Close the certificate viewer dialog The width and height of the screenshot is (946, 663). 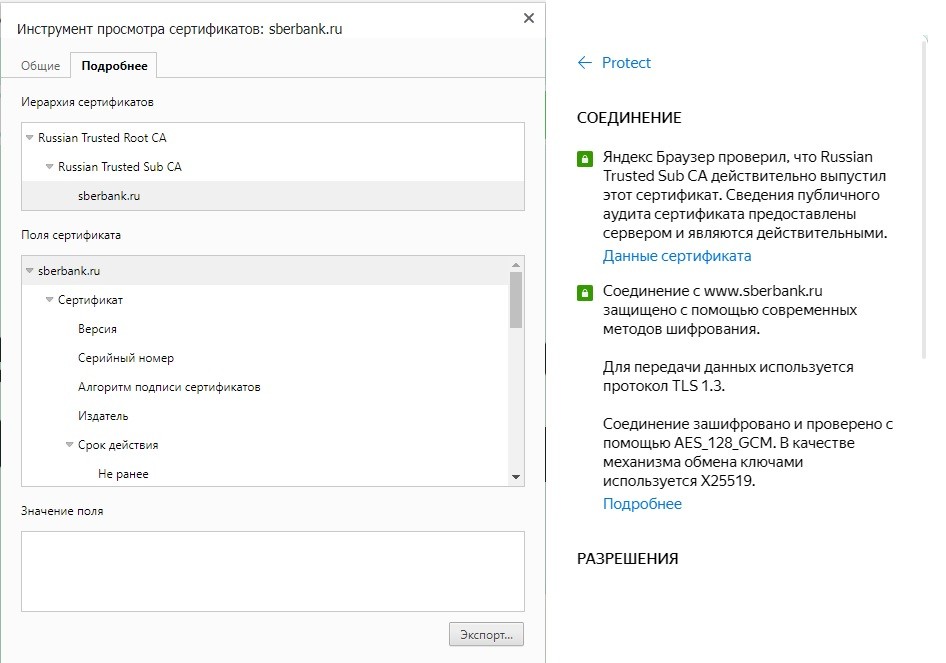coord(529,18)
